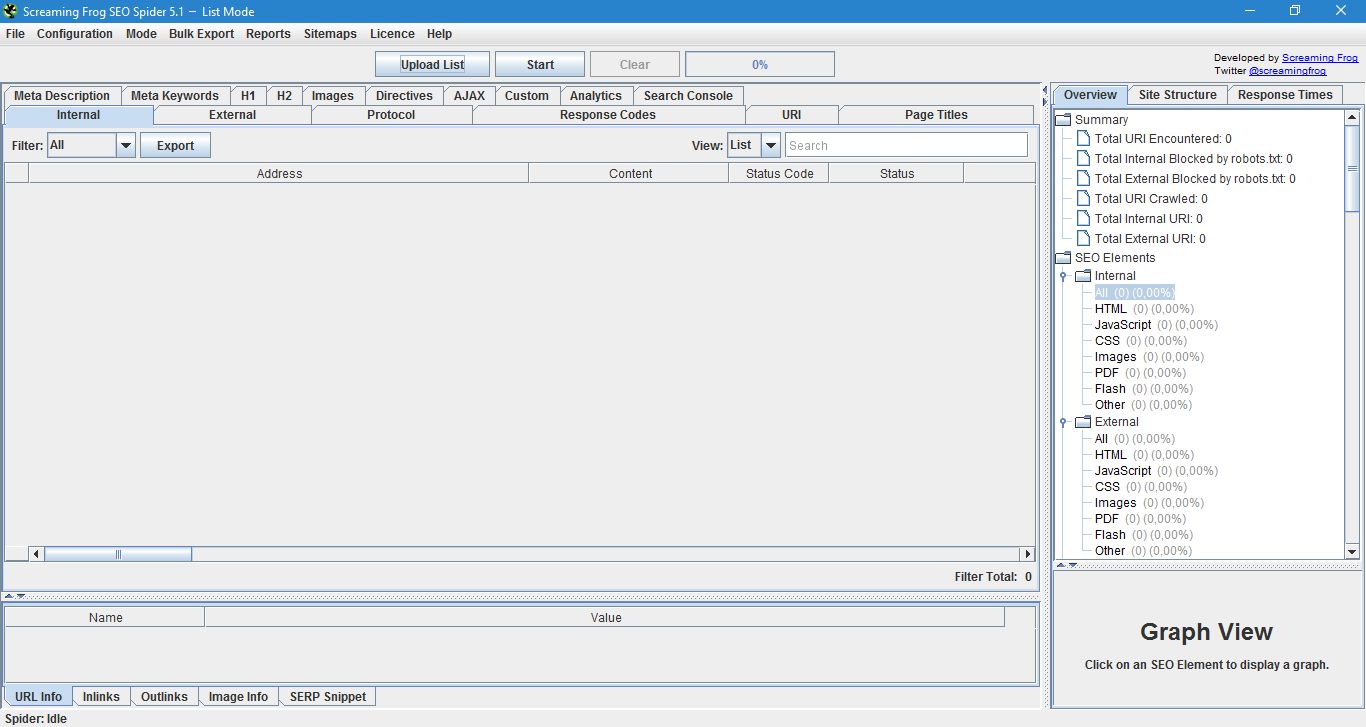
Task: Click the Search input field
Action: coord(906,146)
